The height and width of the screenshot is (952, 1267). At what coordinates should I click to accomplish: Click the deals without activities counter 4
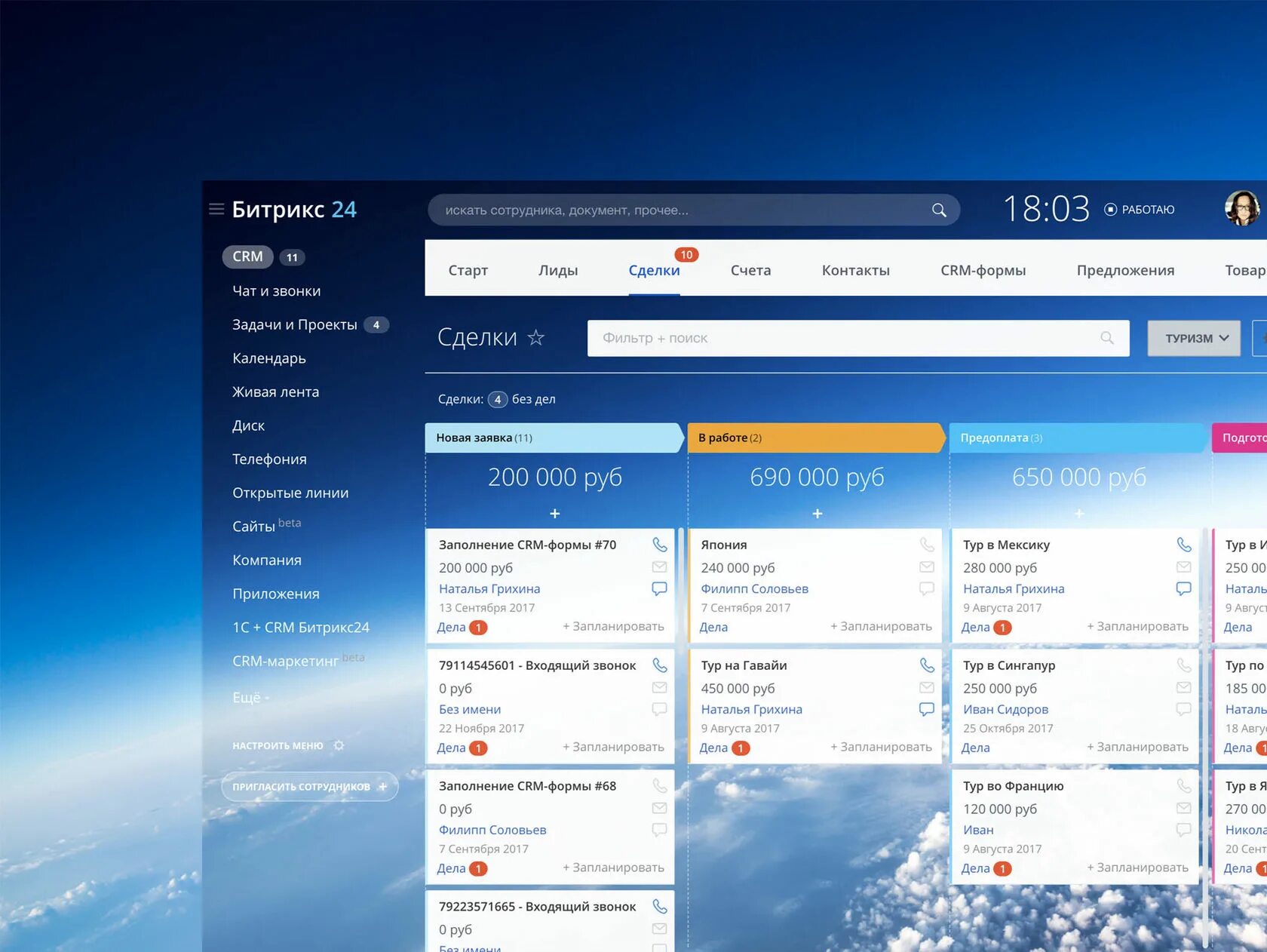pos(498,399)
